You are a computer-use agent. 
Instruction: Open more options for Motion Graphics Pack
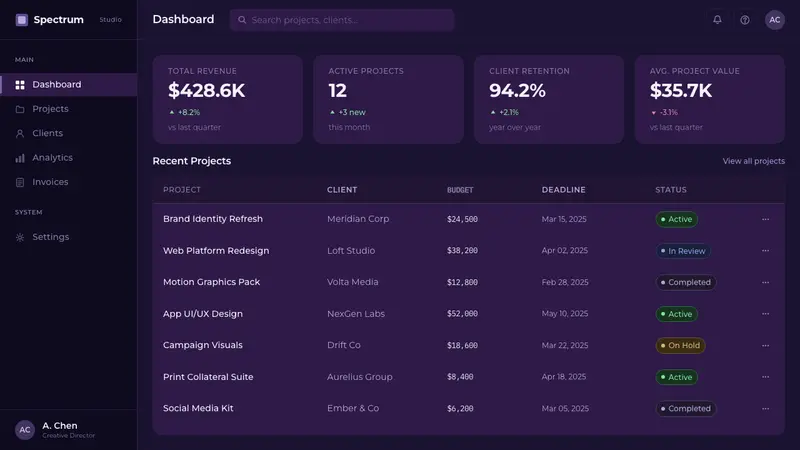(765, 283)
